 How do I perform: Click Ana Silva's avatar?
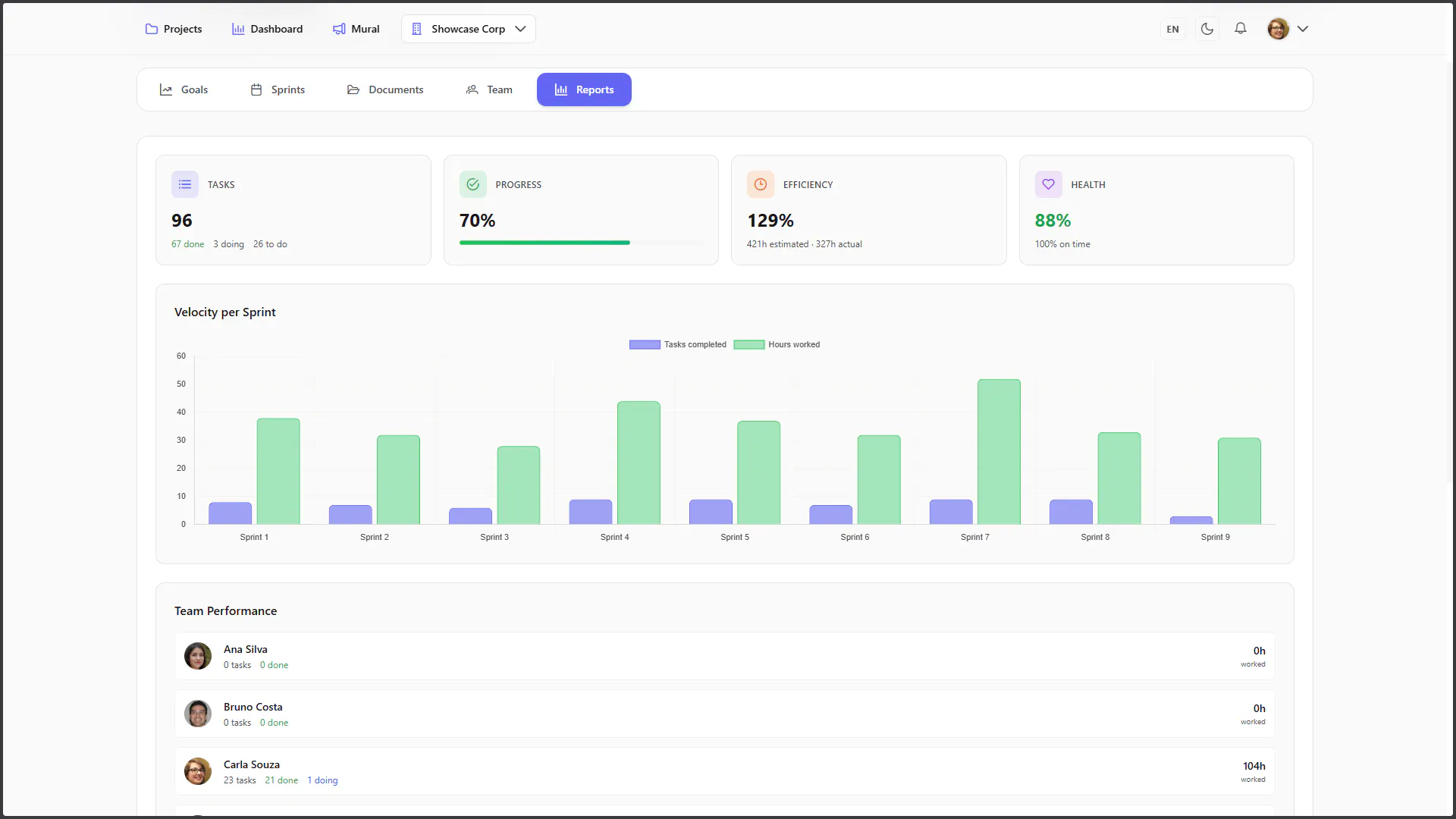pos(198,656)
